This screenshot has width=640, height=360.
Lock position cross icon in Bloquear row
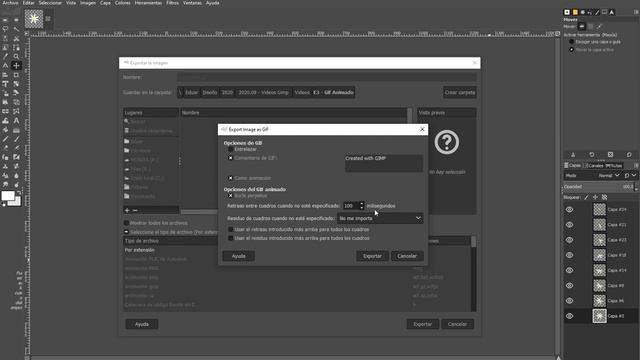pos(596,198)
